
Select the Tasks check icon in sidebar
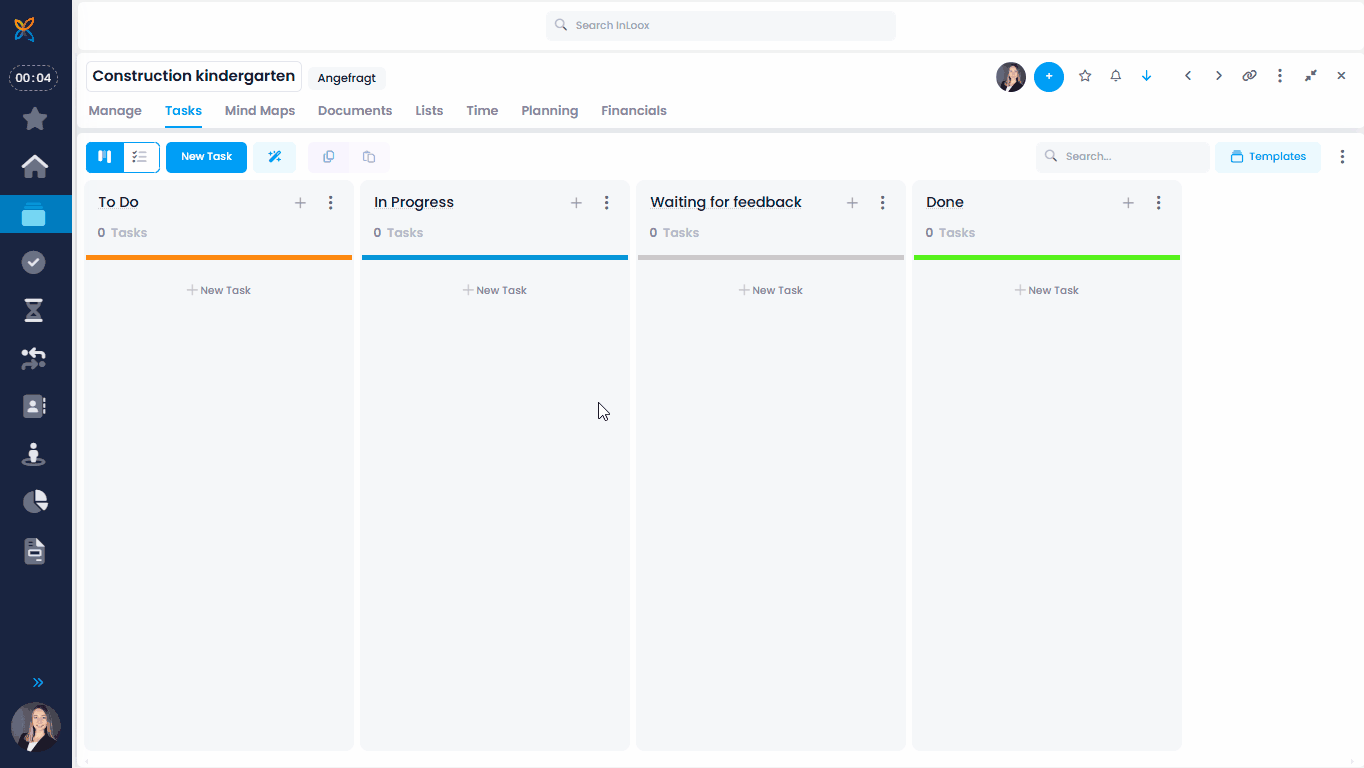33,262
